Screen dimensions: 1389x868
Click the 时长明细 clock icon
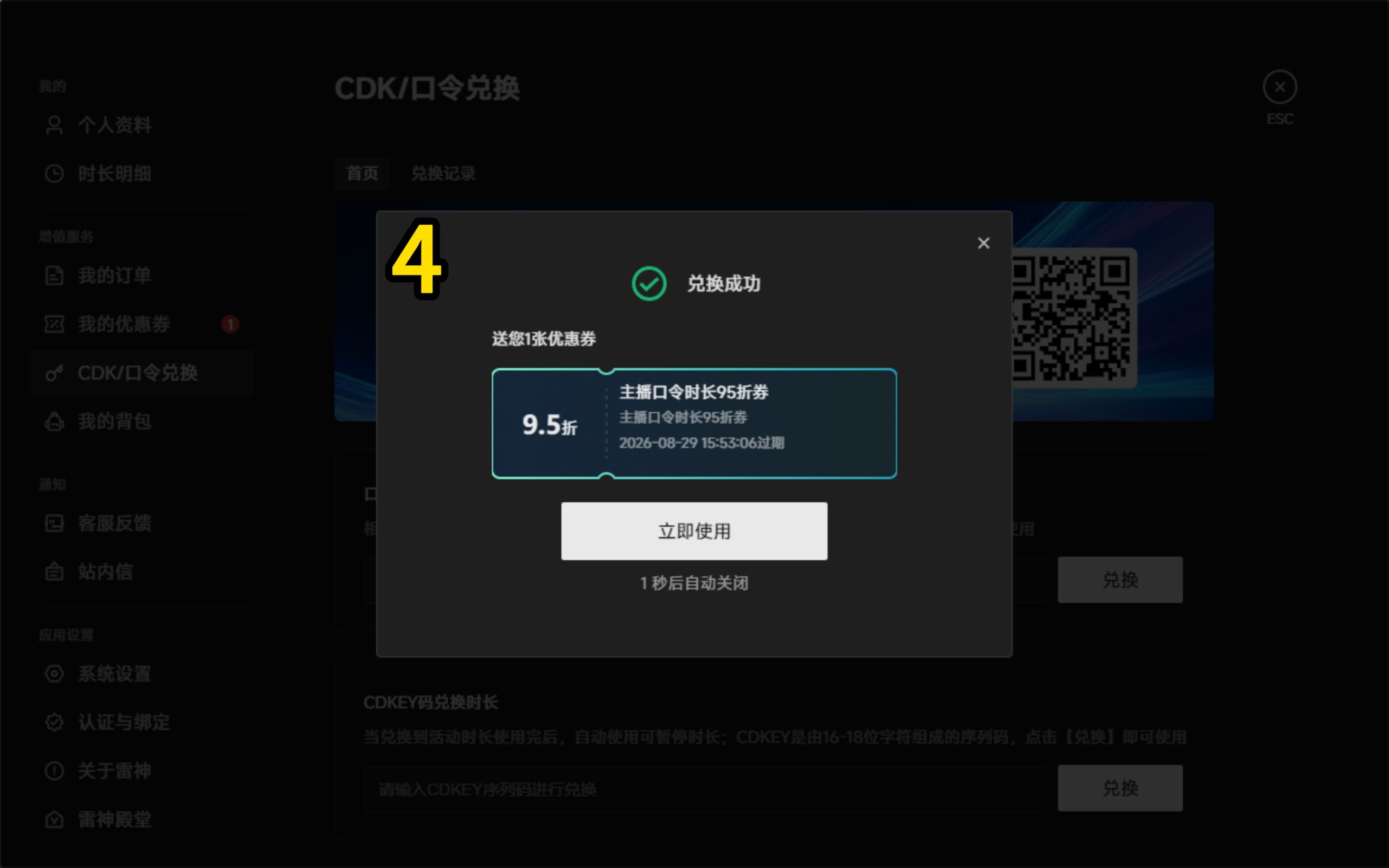[x=54, y=174]
